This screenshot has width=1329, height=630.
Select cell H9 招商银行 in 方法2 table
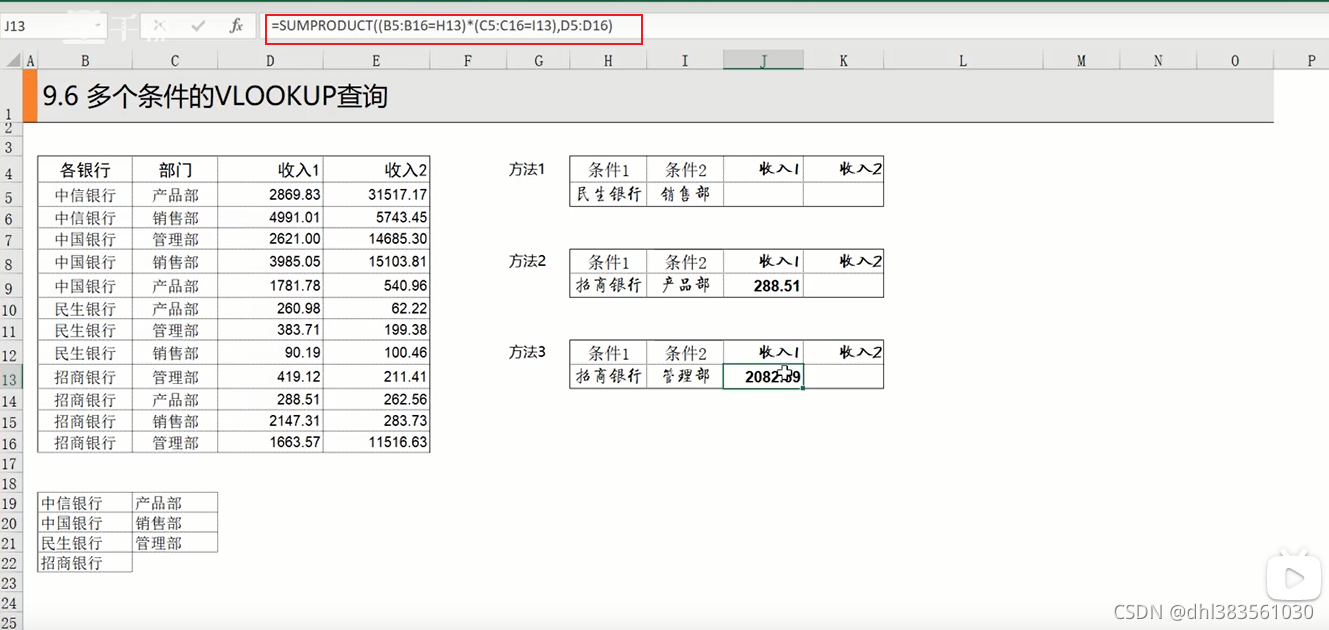click(x=608, y=286)
